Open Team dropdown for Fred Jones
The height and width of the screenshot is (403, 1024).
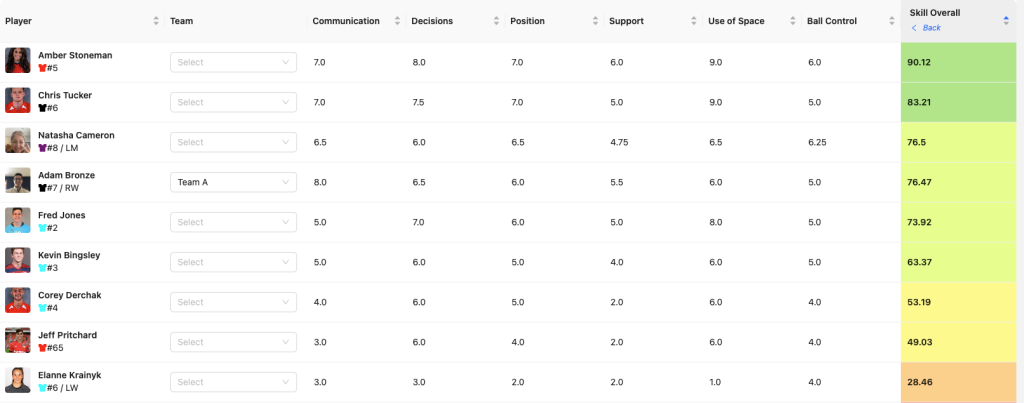[x=233, y=222]
